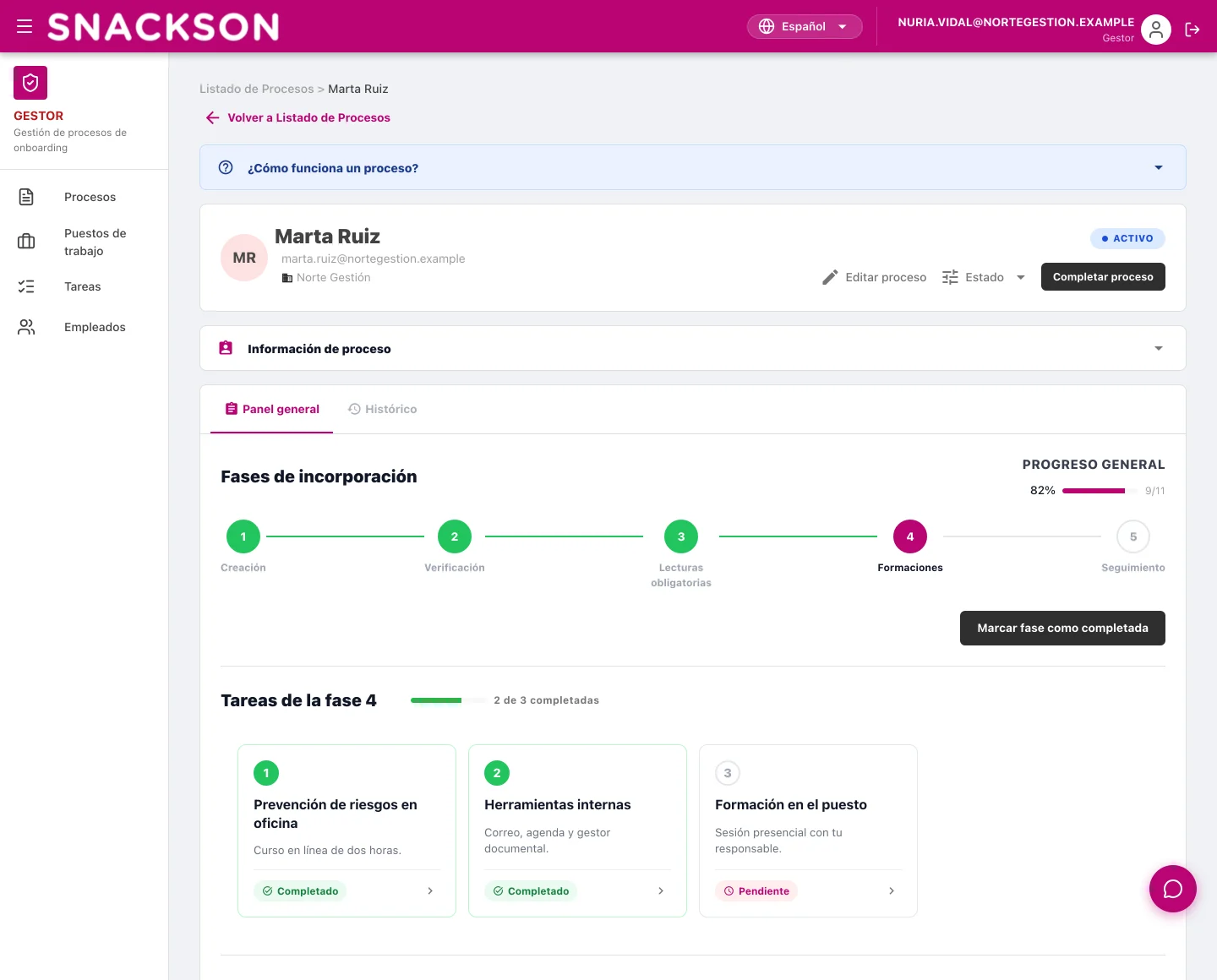Go to Procesos in sidebar
Image resolution: width=1217 pixels, height=980 pixels.
click(x=85, y=197)
